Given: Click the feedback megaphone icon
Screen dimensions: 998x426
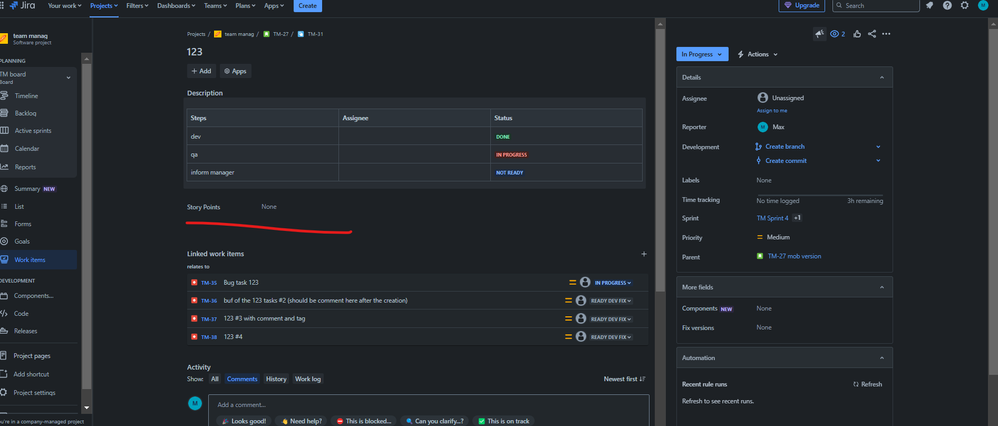Looking at the screenshot, I should (x=819, y=34).
